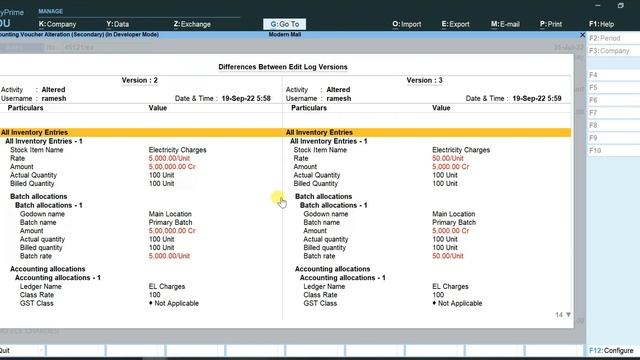Click Version 2 'EL Charges' ledger name
640x360 pixels.
pyautogui.click(x=167, y=287)
